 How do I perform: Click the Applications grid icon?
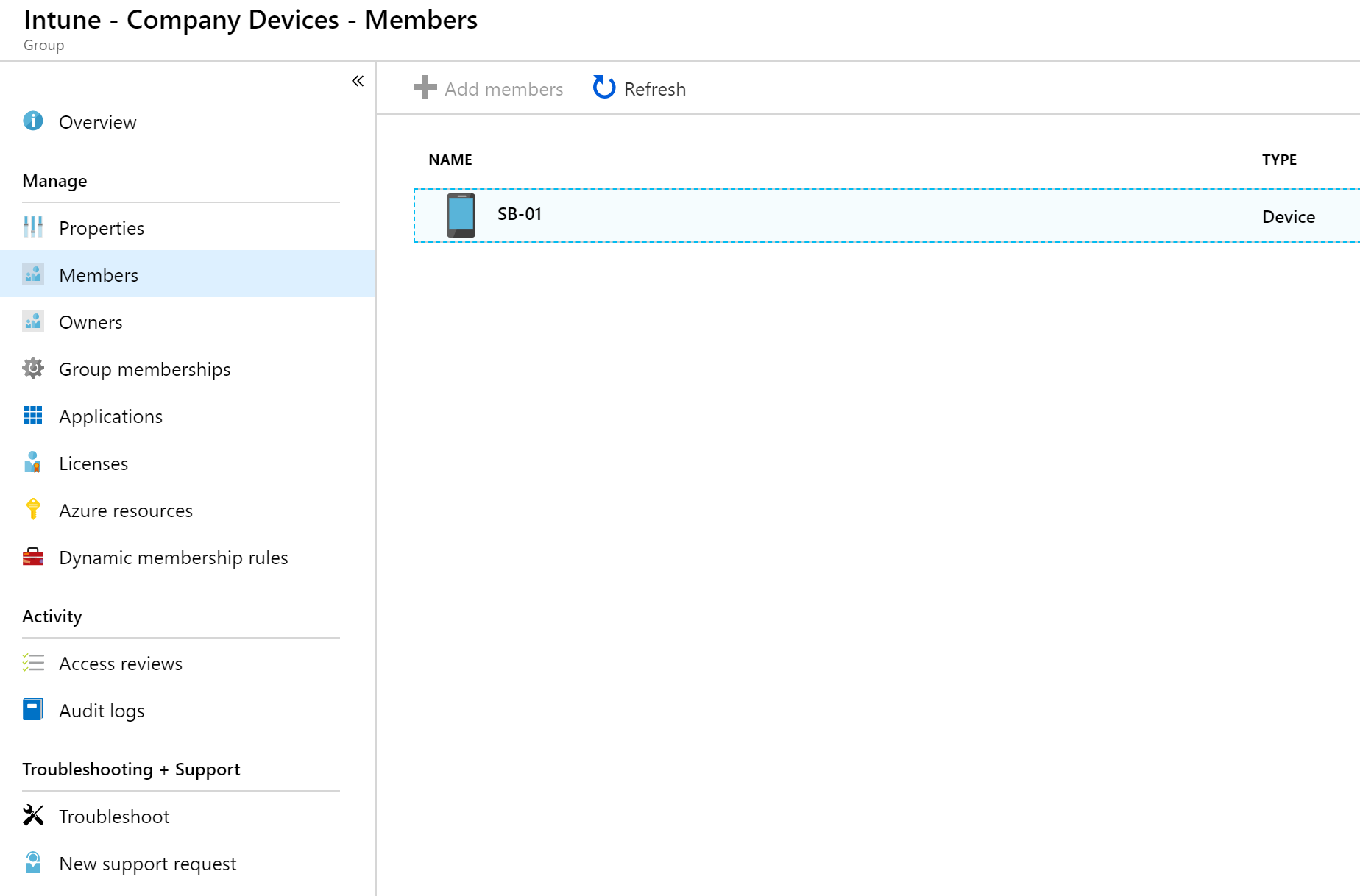click(33, 415)
